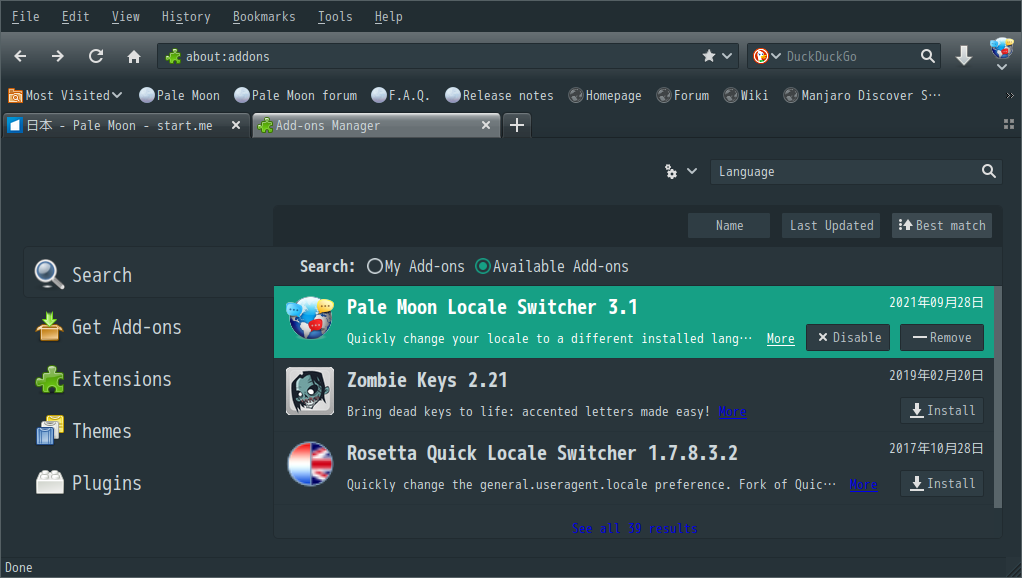Install Rosetta Quick Locale Switcher
The width and height of the screenshot is (1022, 578).
coord(942,484)
